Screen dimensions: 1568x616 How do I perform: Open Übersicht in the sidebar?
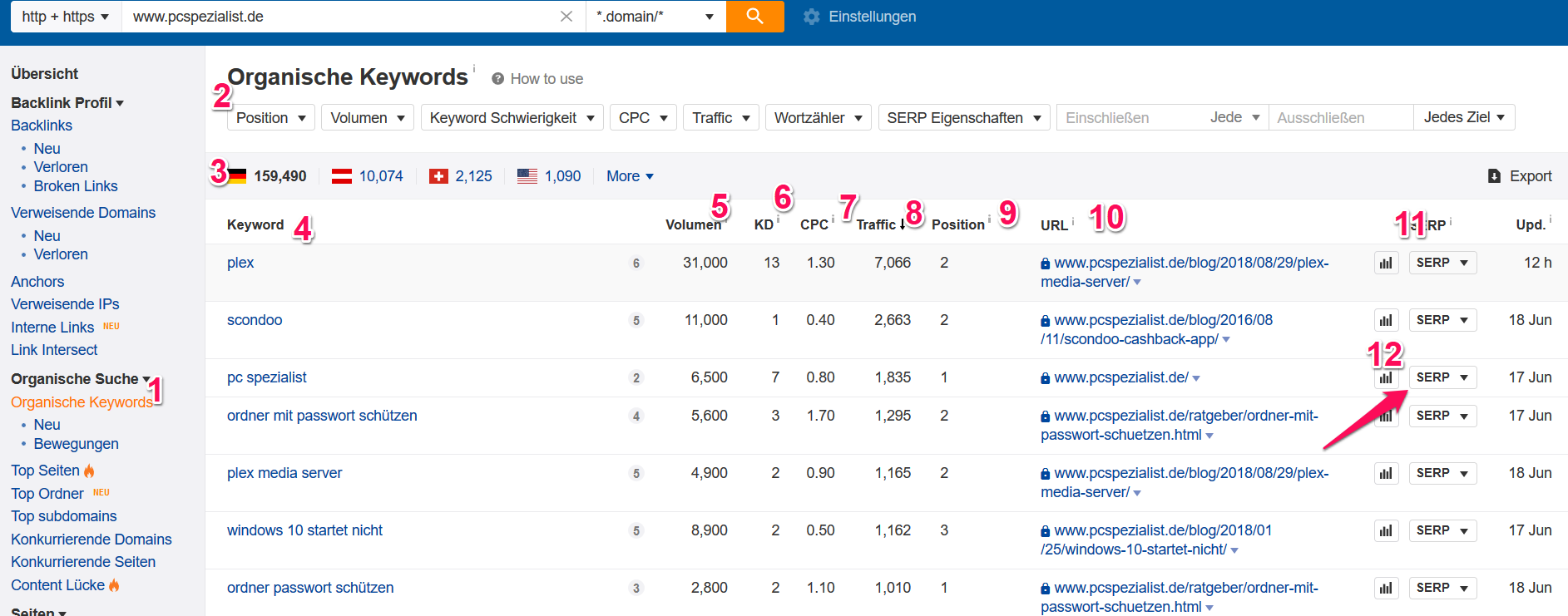[45, 74]
